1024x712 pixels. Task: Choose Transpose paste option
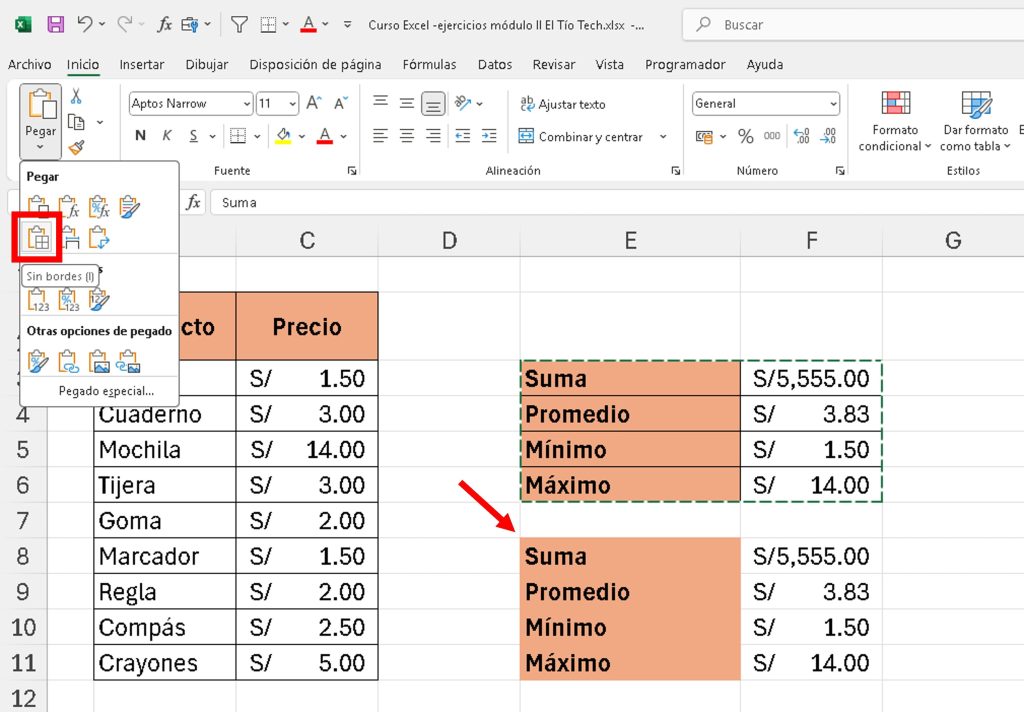tap(99, 238)
